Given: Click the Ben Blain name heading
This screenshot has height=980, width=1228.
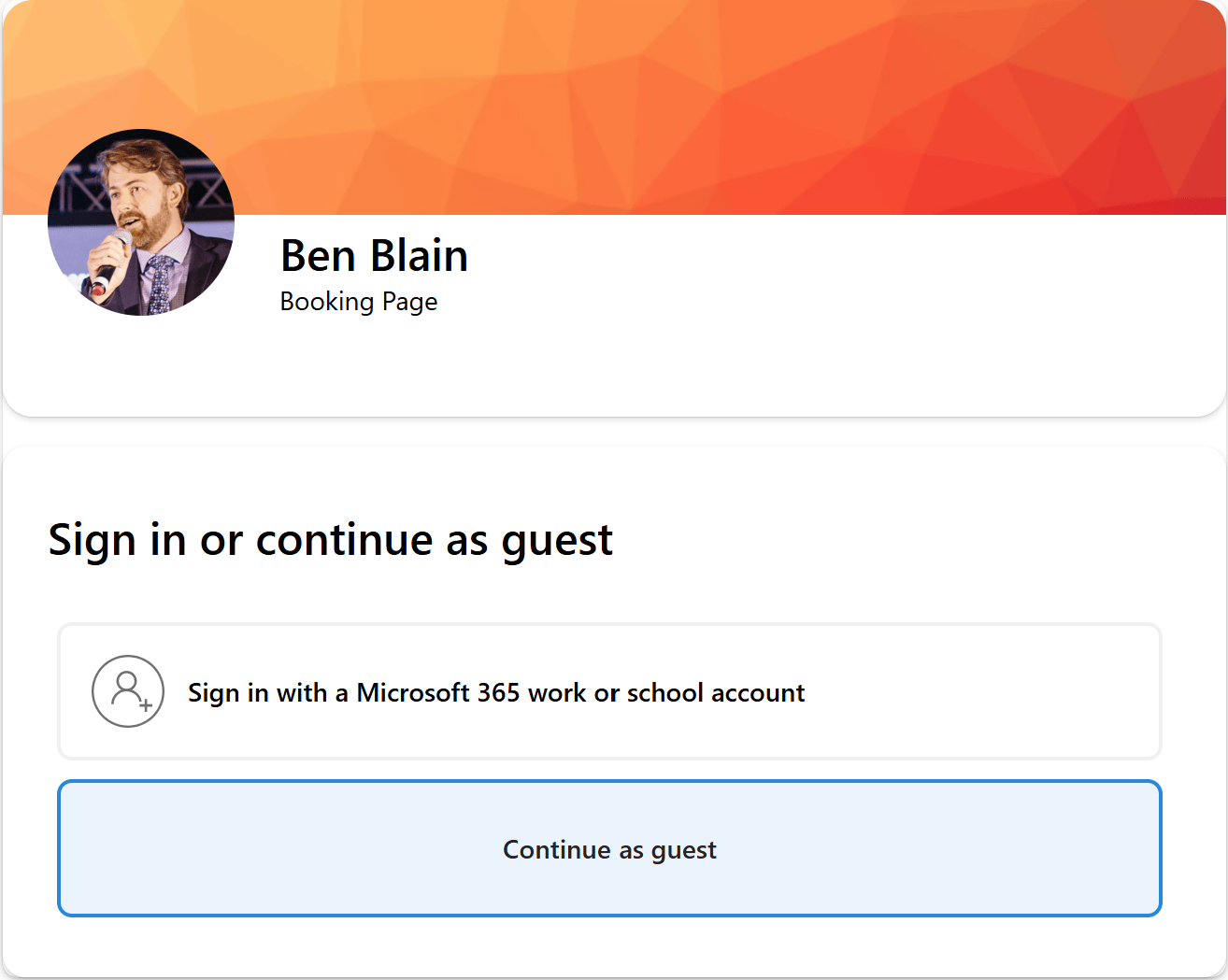Looking at the screenshot, I should click(374, 256).
